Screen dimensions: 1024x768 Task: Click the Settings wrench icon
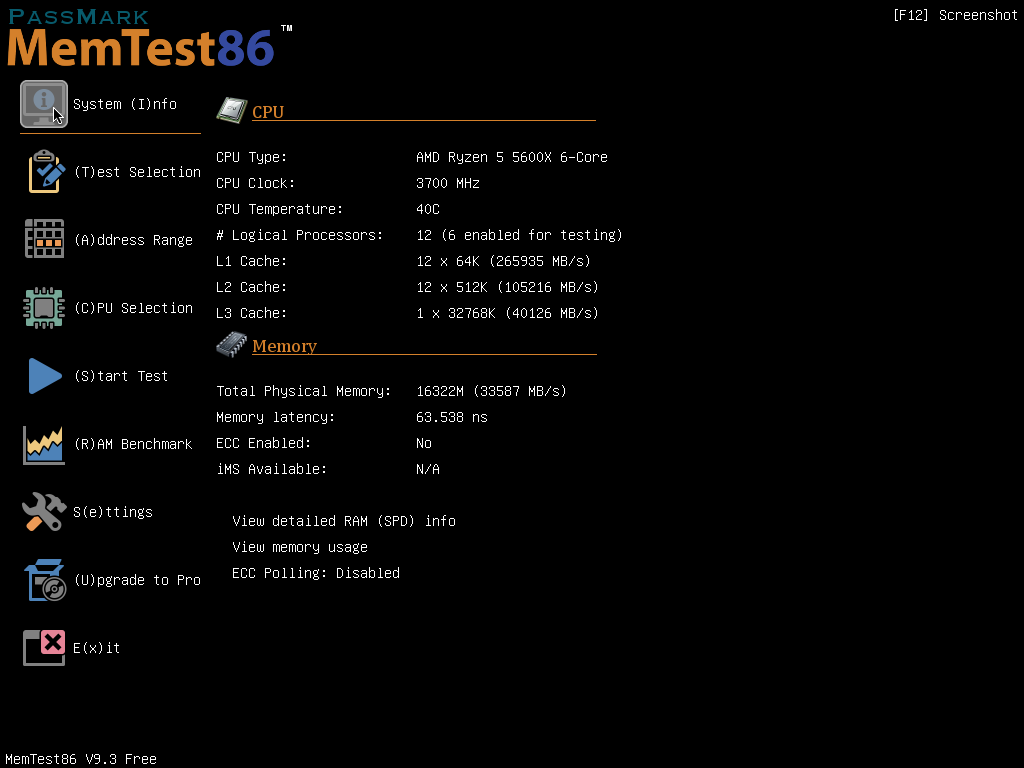tap(44, 511)
